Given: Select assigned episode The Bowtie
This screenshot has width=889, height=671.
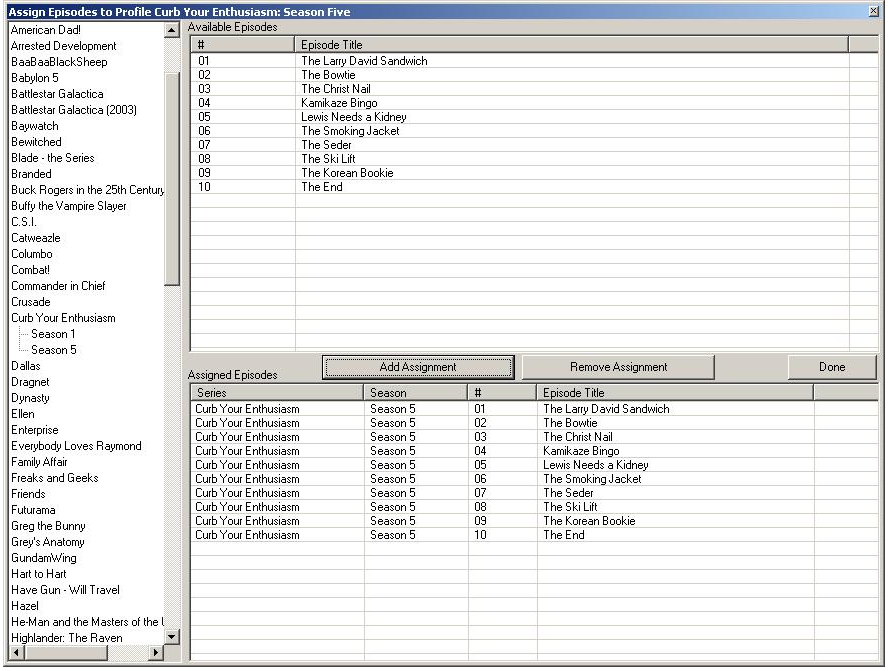Looking at the screenshot, I should click(533, 423).
